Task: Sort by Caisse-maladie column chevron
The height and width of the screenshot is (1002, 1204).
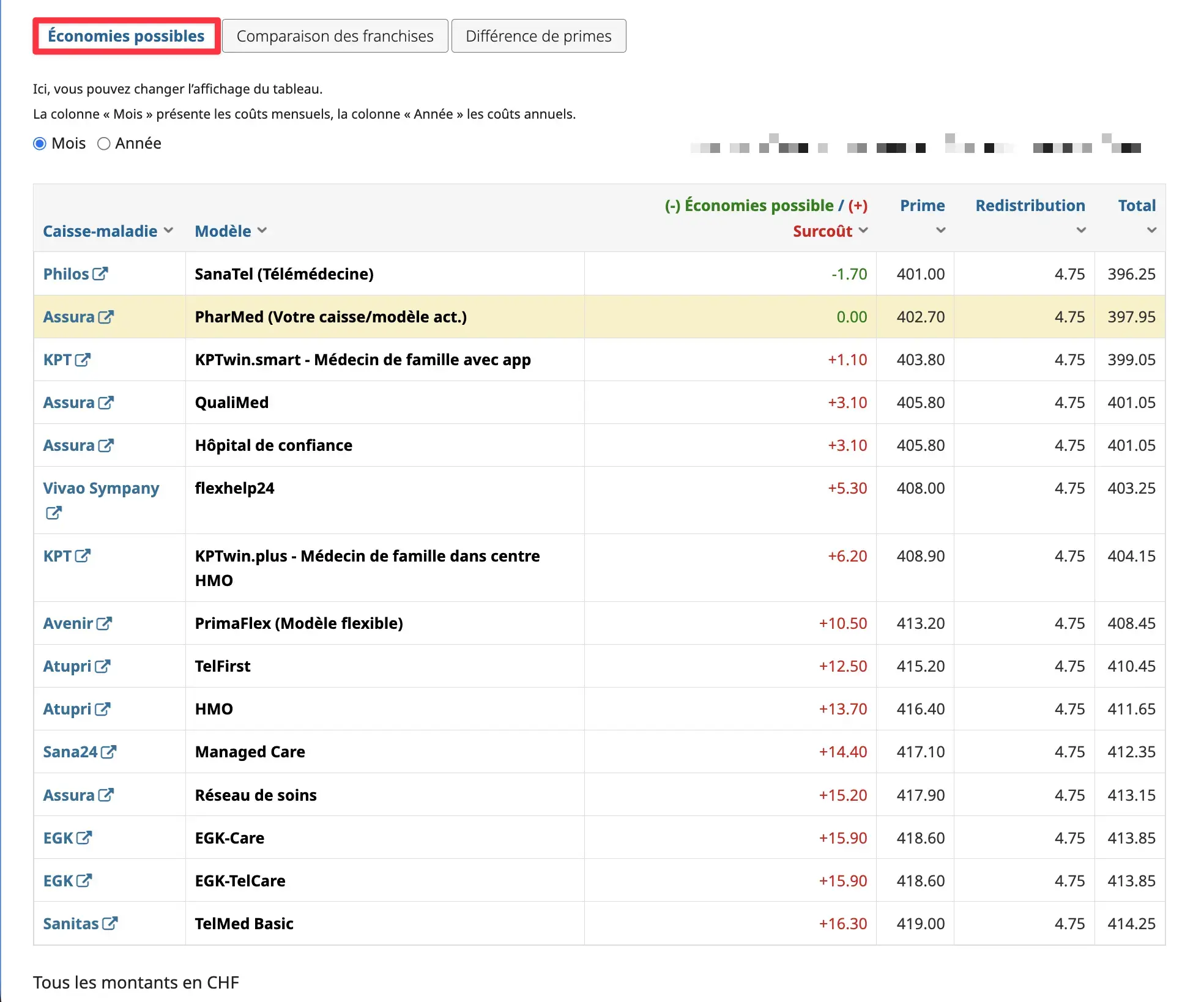Action: pos(169,231)
